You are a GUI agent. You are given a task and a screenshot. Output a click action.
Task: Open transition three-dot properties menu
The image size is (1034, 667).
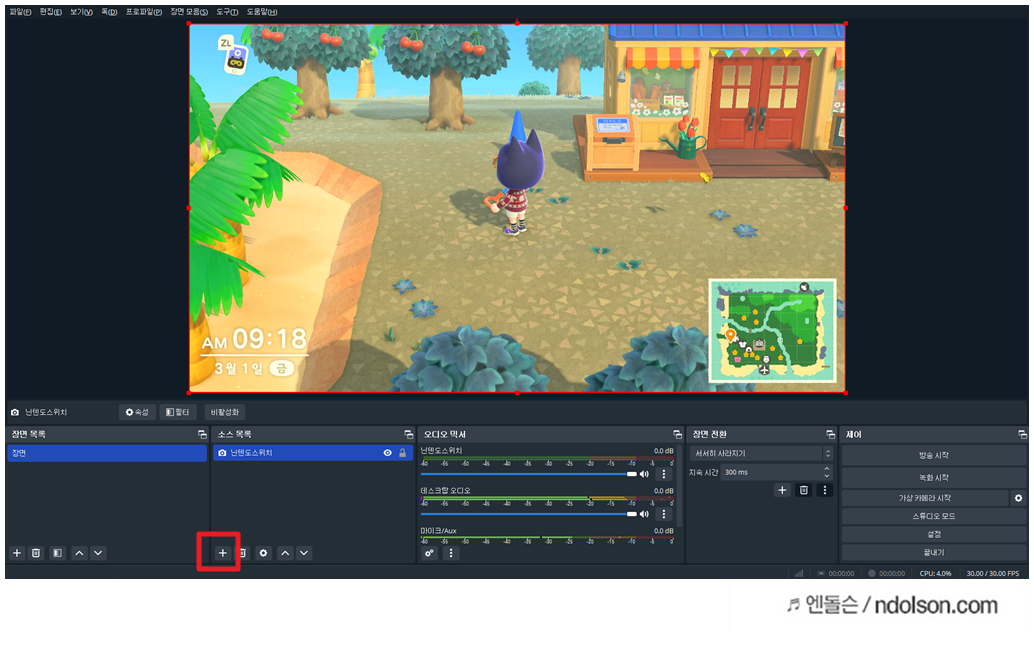(824, 490)
